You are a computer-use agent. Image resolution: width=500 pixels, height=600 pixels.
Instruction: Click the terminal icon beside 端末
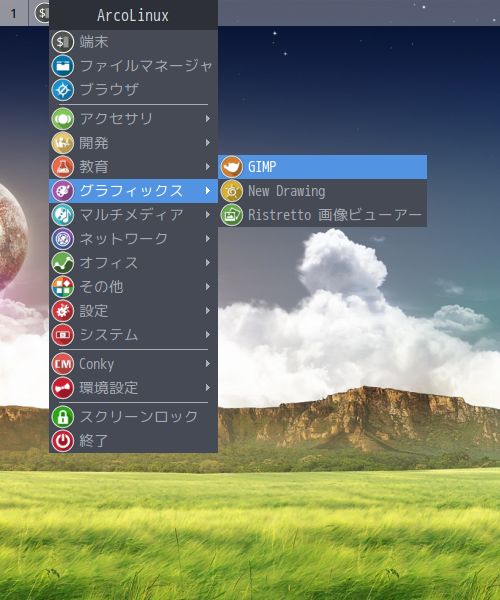63,42
